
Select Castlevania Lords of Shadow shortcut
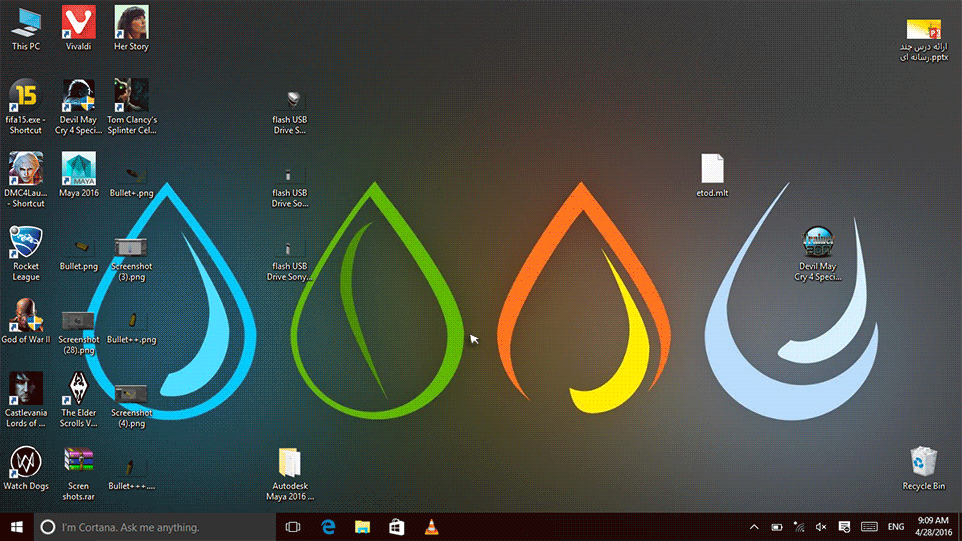tap(26, 399)
